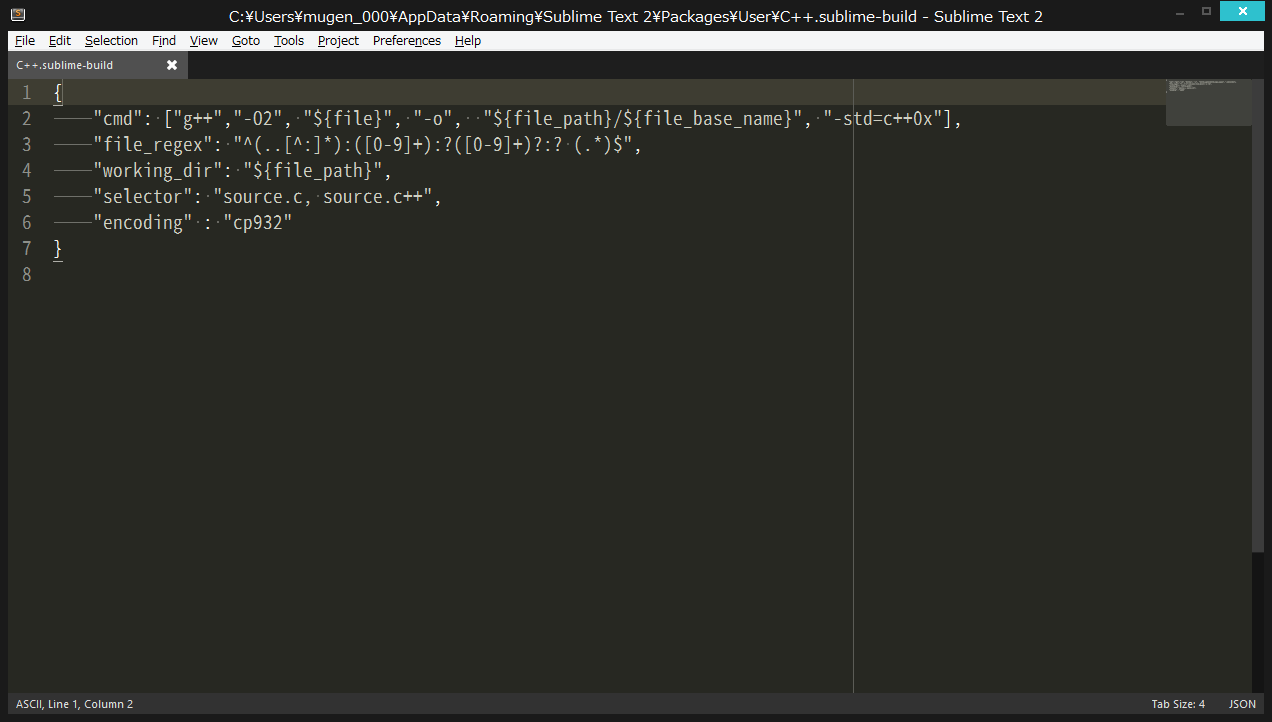This screenshot has width=1272, height=722.
Task: Click the minimap preview in the top-right corner
Action: (x=1208, y=100)
